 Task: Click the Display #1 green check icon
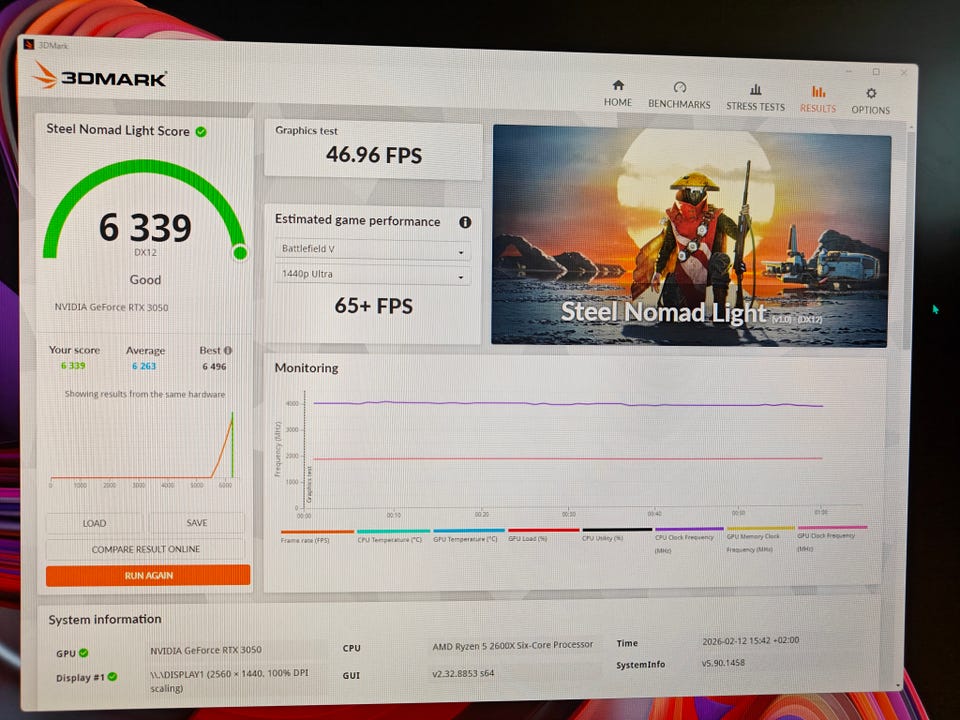(x=113, y=677)
